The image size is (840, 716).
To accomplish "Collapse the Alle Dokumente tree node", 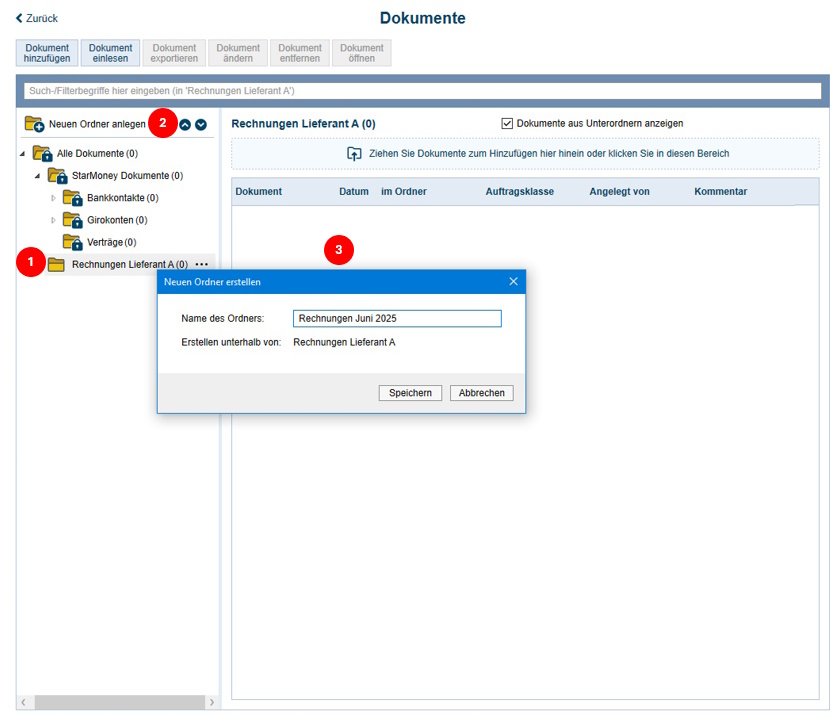I will (23, 154).
